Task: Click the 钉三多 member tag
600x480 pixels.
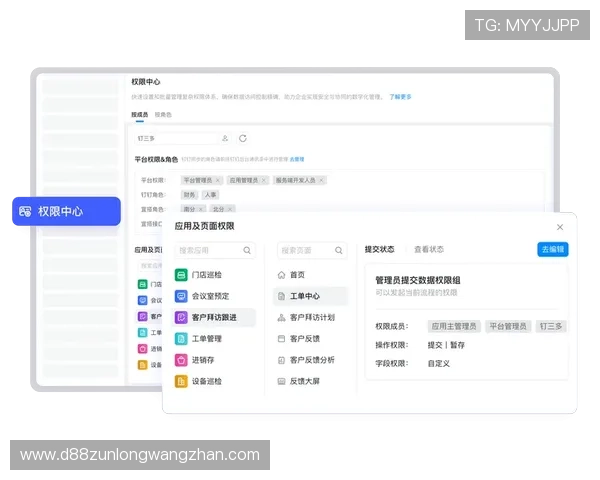Action: pyautogui.click(x=551, y=326)
